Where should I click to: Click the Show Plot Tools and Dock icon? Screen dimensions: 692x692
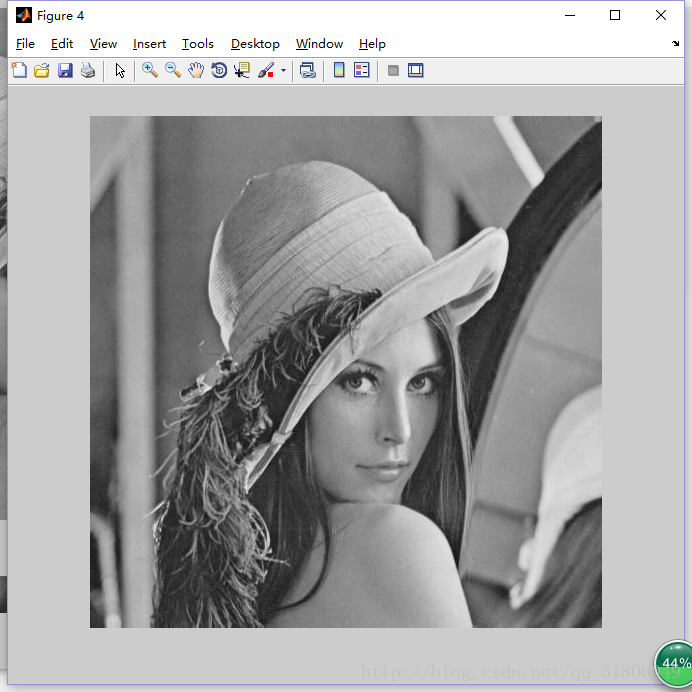416,70
